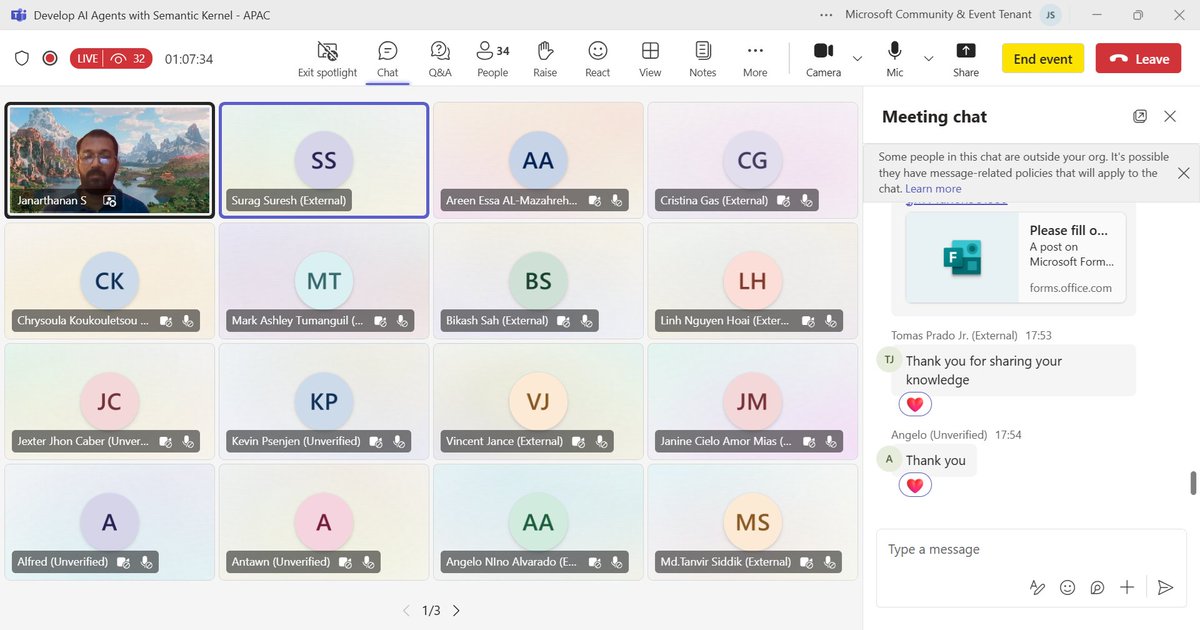This screenshot has width=1200, height=630.
Task: Select Janarthanan S video tile
Action: tap(109, 160)
